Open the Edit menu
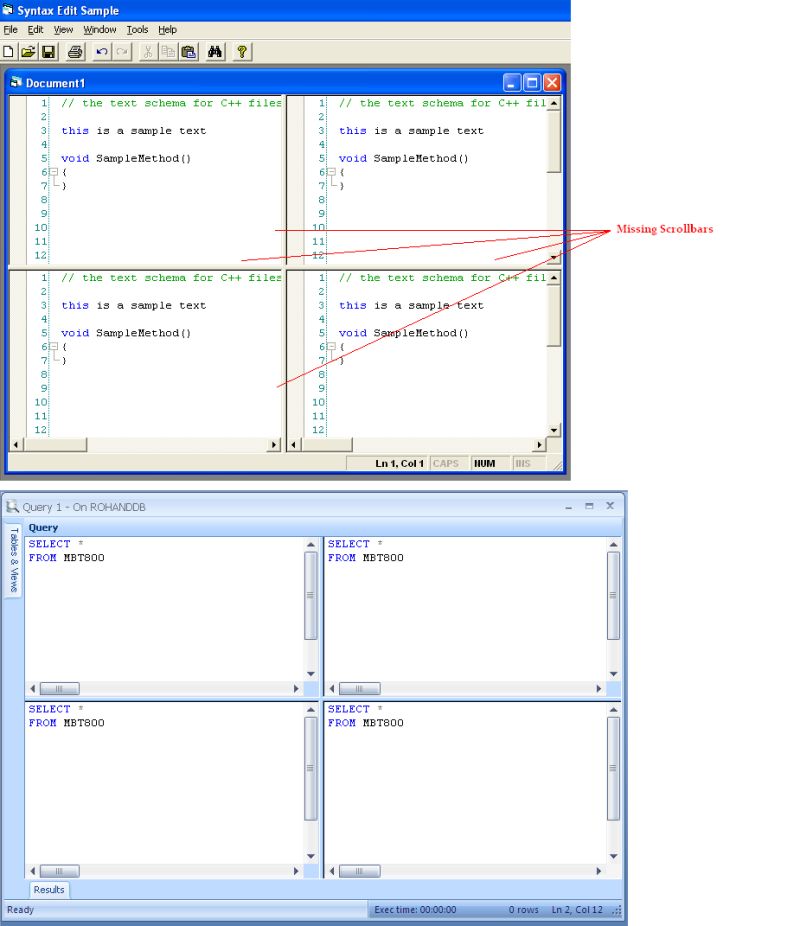Image resolution: width=800 pixels, height=926 pixels. click(35, 30)
